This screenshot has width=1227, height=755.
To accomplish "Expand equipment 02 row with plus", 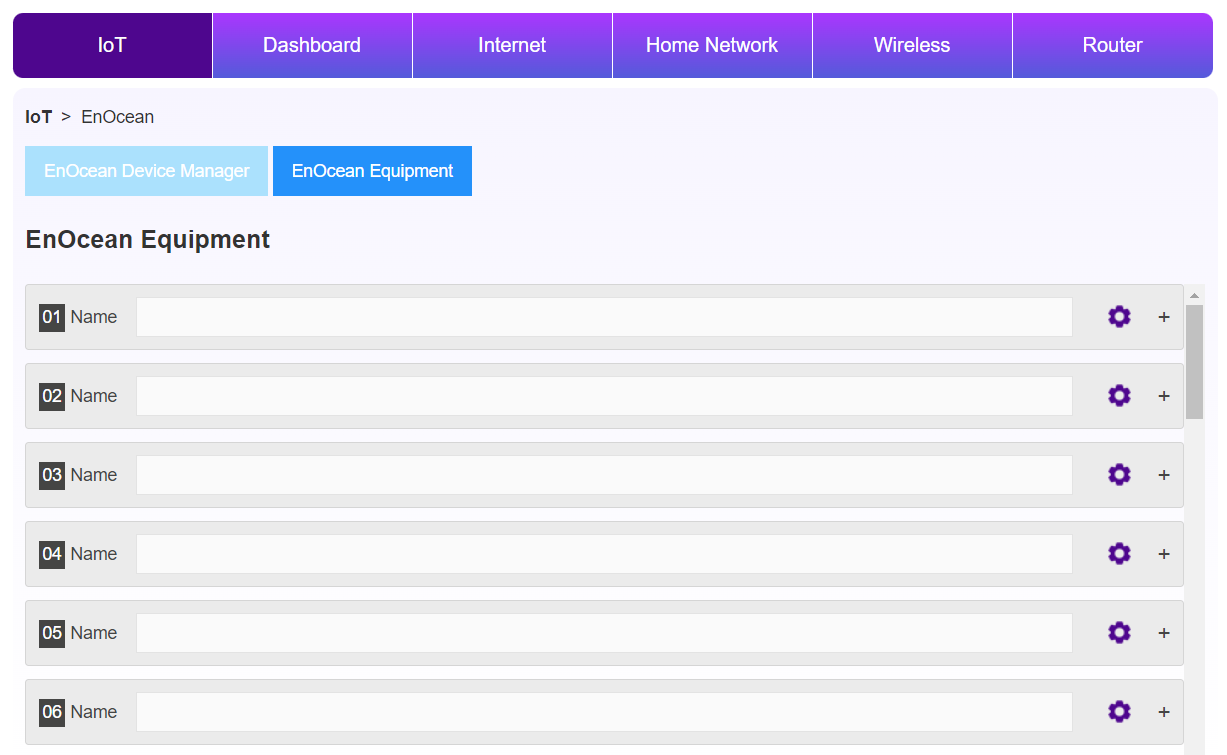I will (x=1164, y=396).
